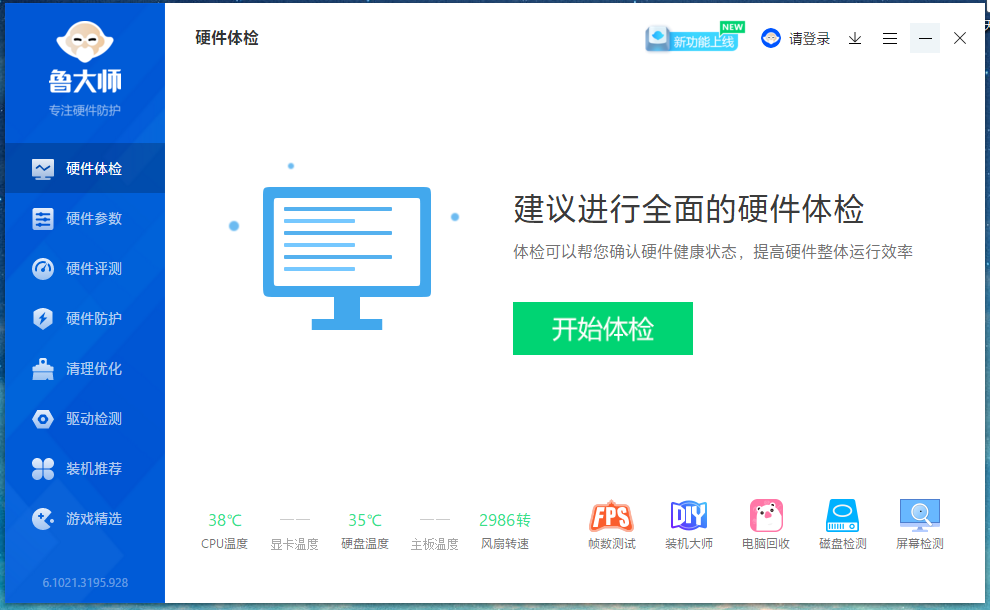Click the 电脑回收 recycle icon
990x610 pixels.
click(766, 523)
